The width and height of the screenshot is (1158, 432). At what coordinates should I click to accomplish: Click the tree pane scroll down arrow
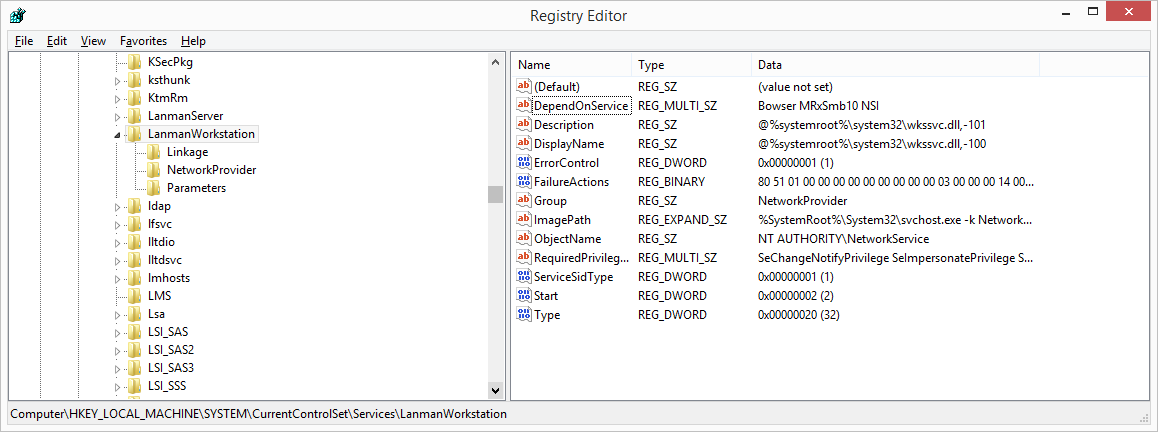[495, 389]
